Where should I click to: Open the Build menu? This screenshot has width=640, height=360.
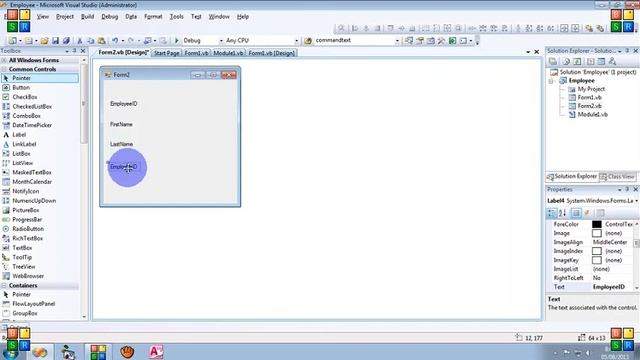87,17
